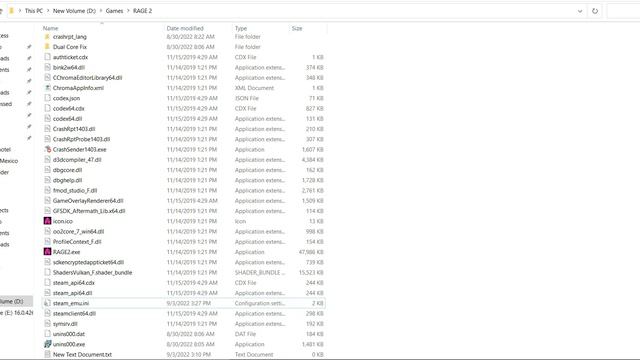The image size is (640, 360).
Task: Select unins000.dat file name
Action: (69, 334)
